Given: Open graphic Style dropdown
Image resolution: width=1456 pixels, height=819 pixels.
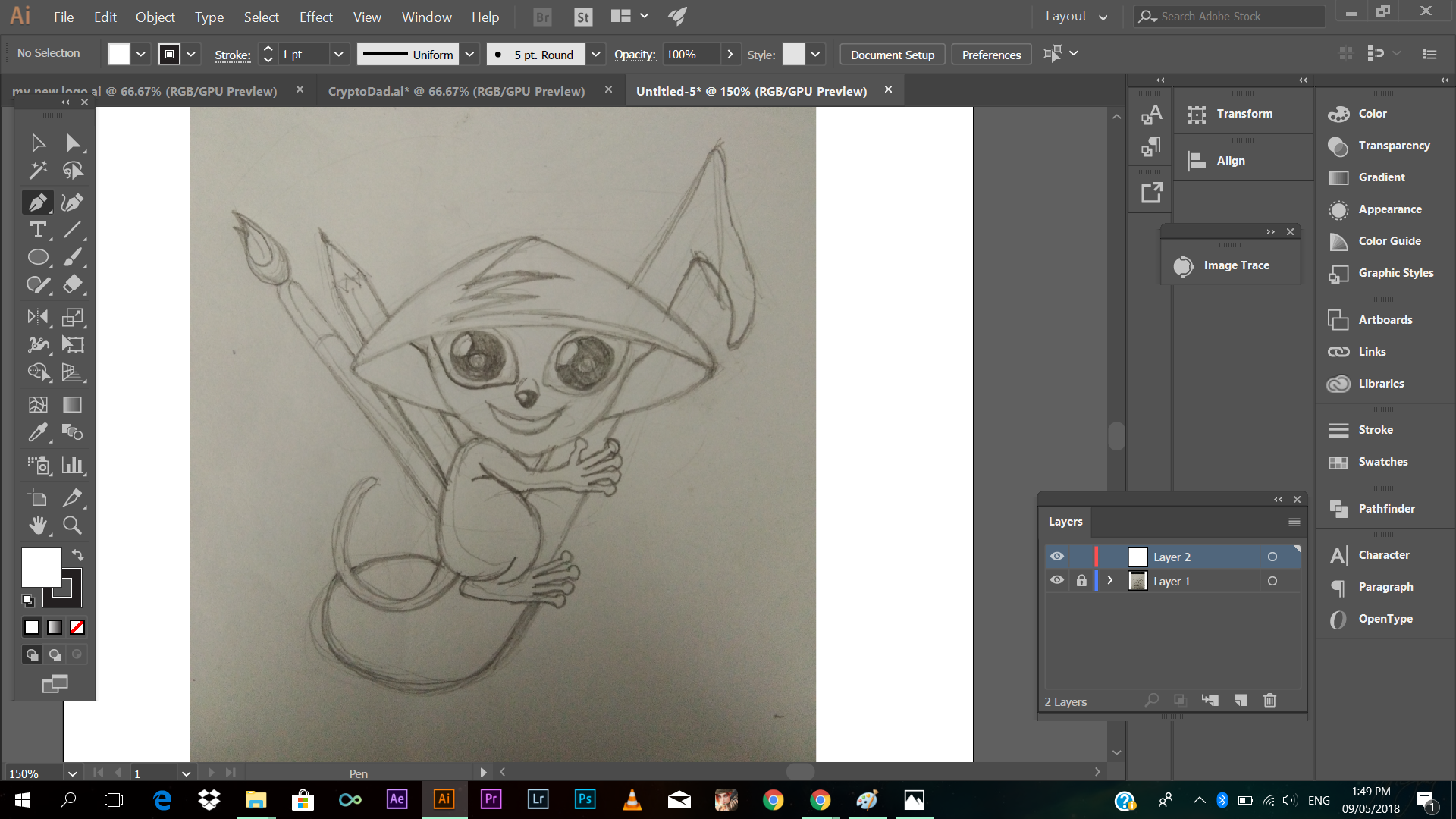Looking at the screenshot, I should 815,55.
